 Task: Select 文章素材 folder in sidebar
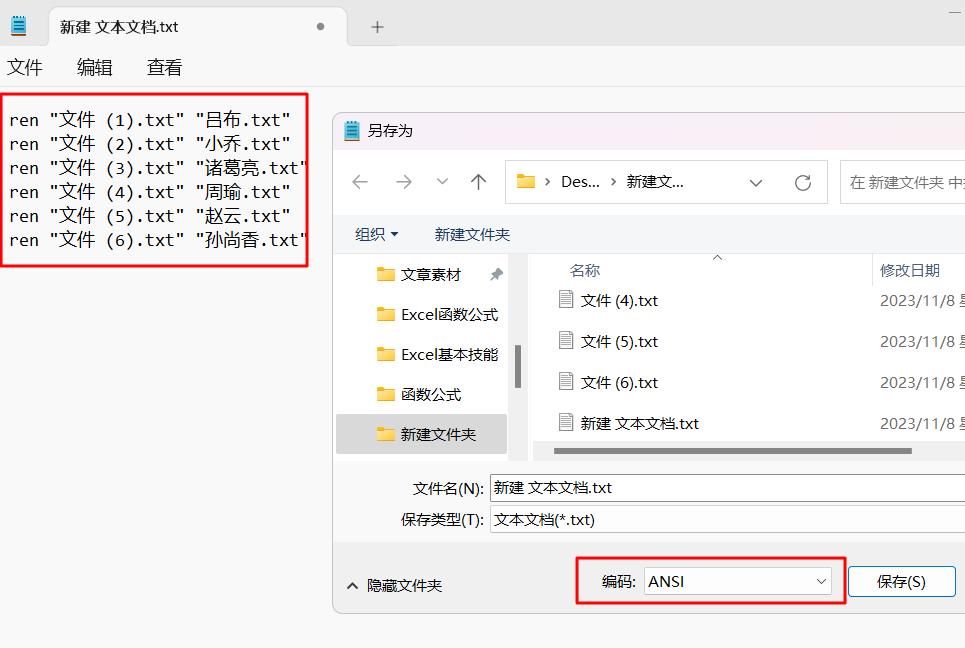430,274
